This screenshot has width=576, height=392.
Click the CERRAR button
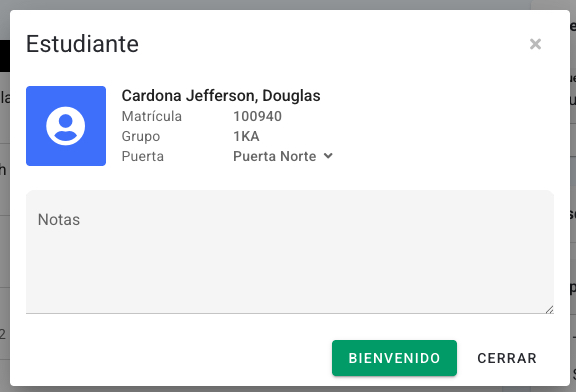click(x=507, y=358)
